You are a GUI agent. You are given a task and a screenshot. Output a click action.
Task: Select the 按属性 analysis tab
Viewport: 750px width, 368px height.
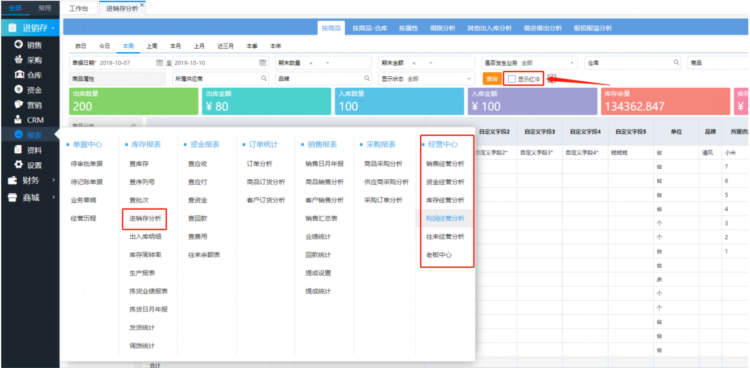pyautogui.click(x=408, y=28)
